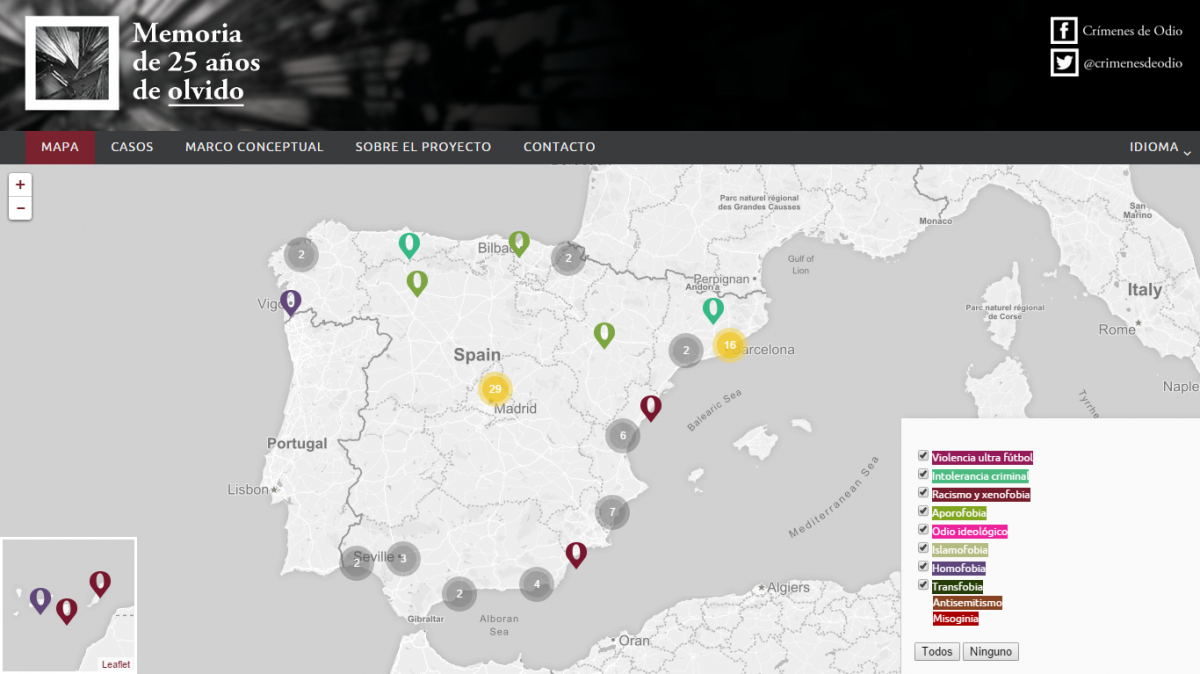Expand the gray cluster of 7 markers

(612, 512)
